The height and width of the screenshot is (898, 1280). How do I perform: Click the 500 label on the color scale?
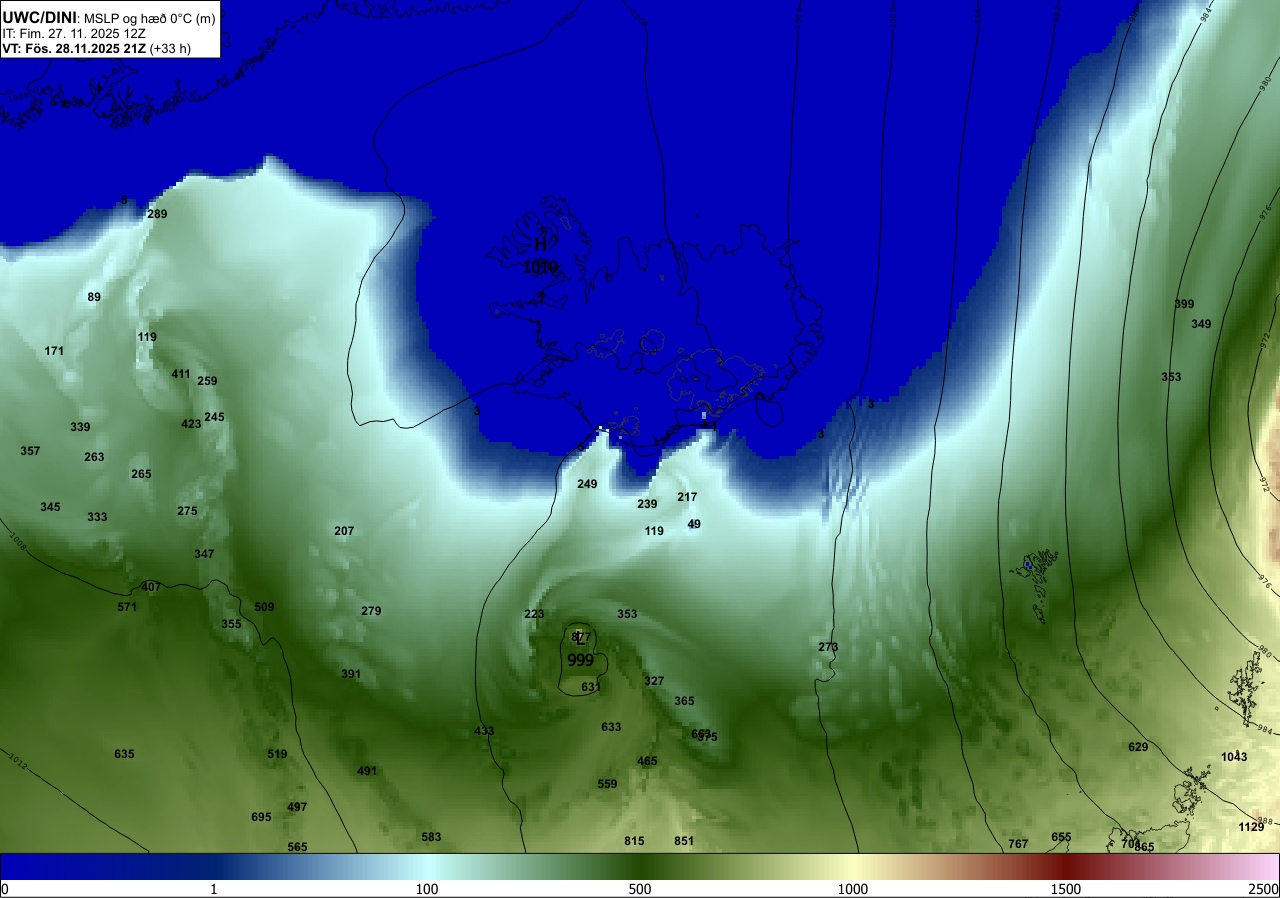pos(640,889)
